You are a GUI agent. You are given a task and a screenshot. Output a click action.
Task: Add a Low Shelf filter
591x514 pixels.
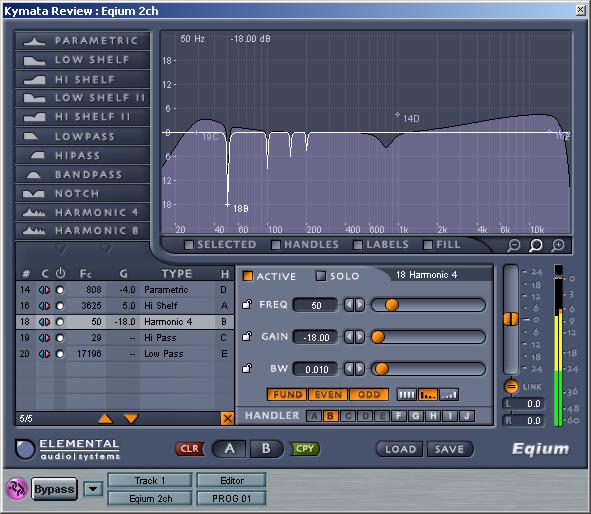pos(82,60)
